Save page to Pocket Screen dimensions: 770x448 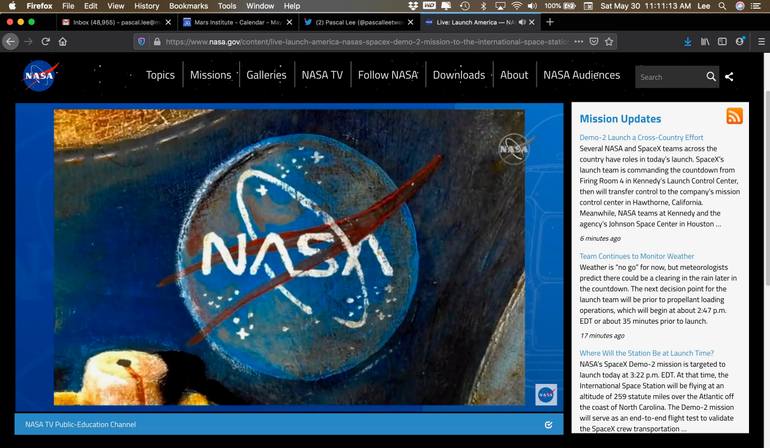(x=594, y=42)
